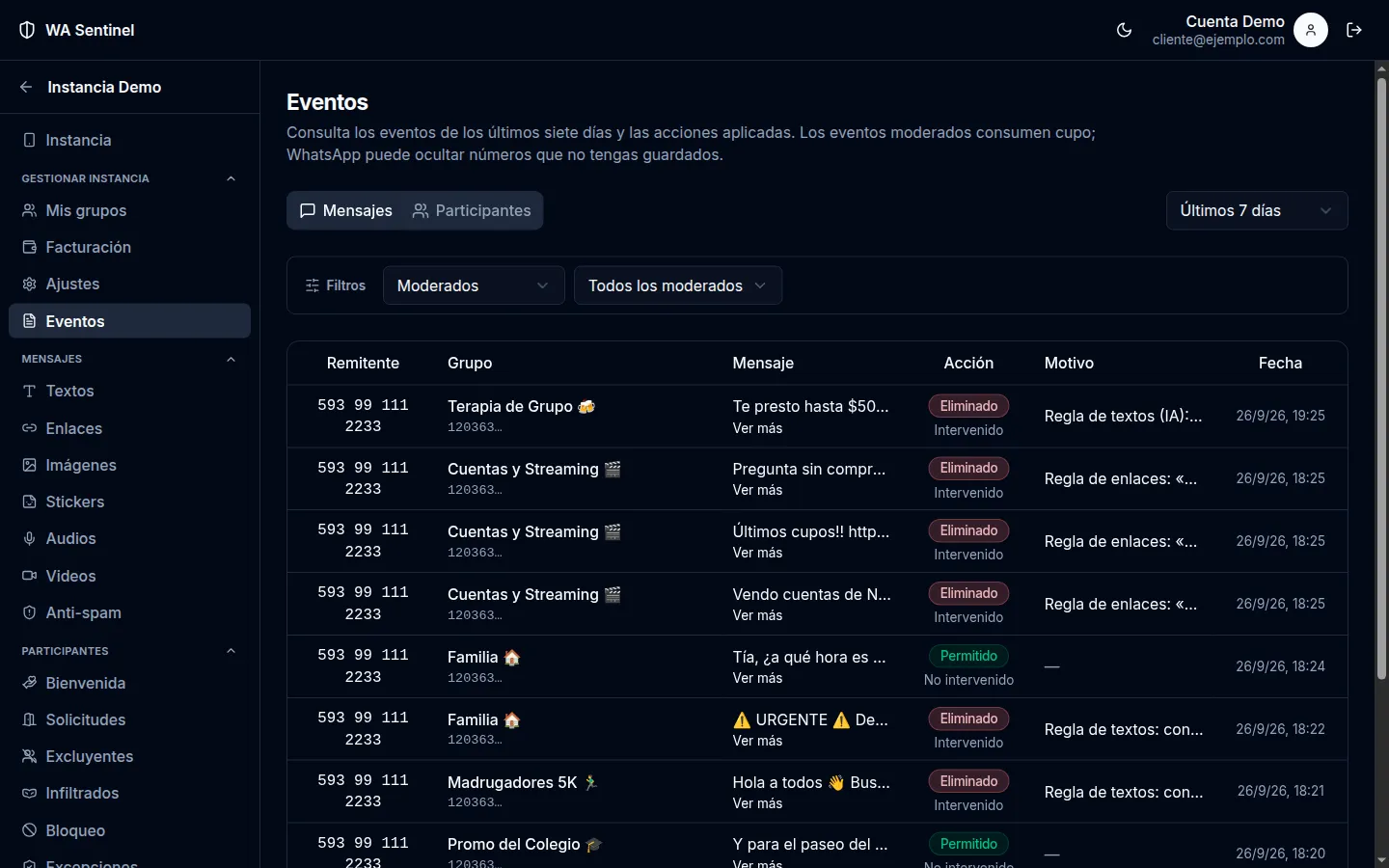Viewport: 1389px width, 868px height.
Task: Switch to the Participantes tab
Action: coord(472,210)
